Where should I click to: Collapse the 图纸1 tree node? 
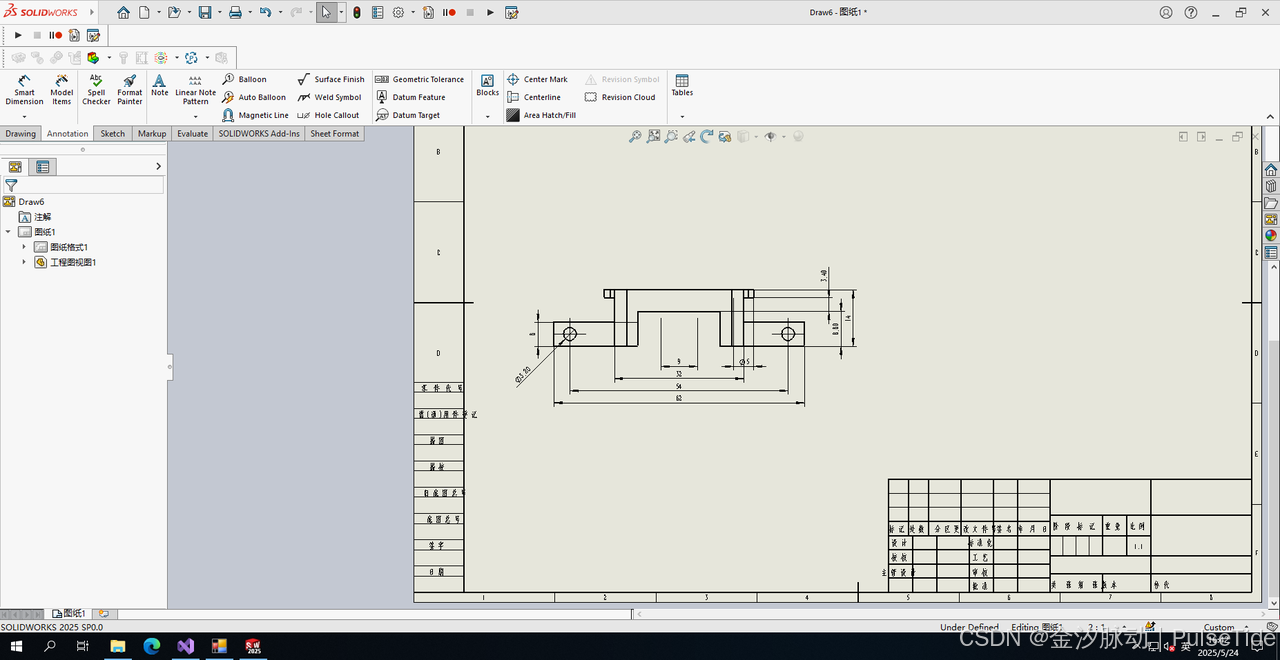pyautogui.click(x=8, y=232)
